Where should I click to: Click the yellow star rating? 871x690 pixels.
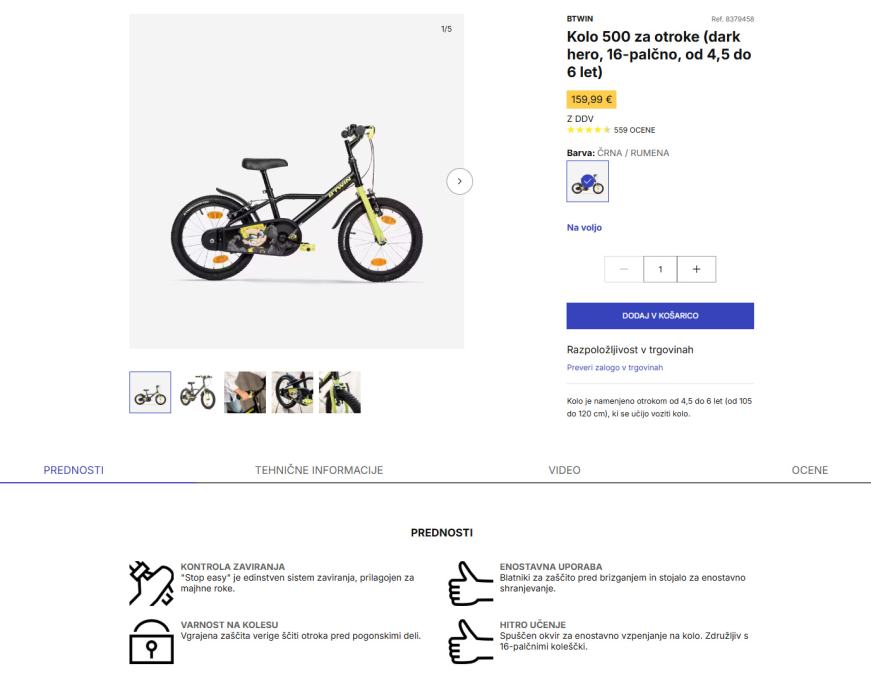588,130
